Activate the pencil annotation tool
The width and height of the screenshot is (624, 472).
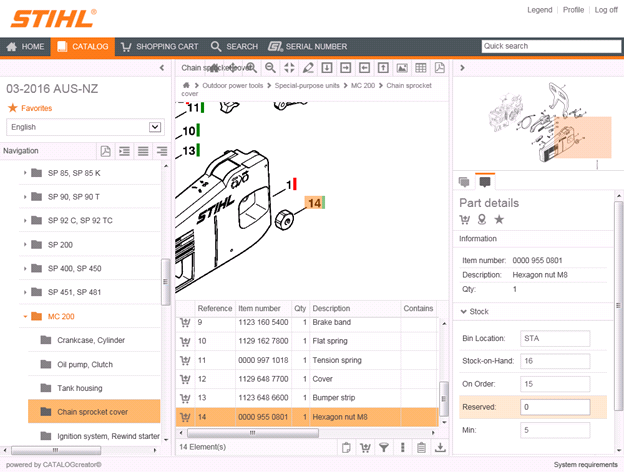pos(308,68)
